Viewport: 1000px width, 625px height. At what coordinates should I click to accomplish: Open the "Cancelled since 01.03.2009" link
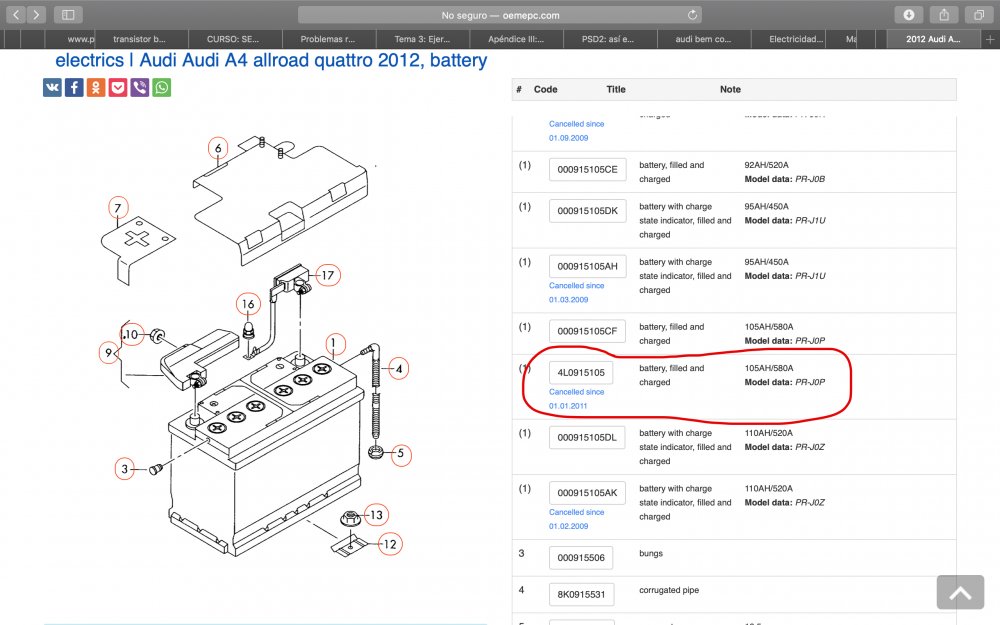coord(577,293)
